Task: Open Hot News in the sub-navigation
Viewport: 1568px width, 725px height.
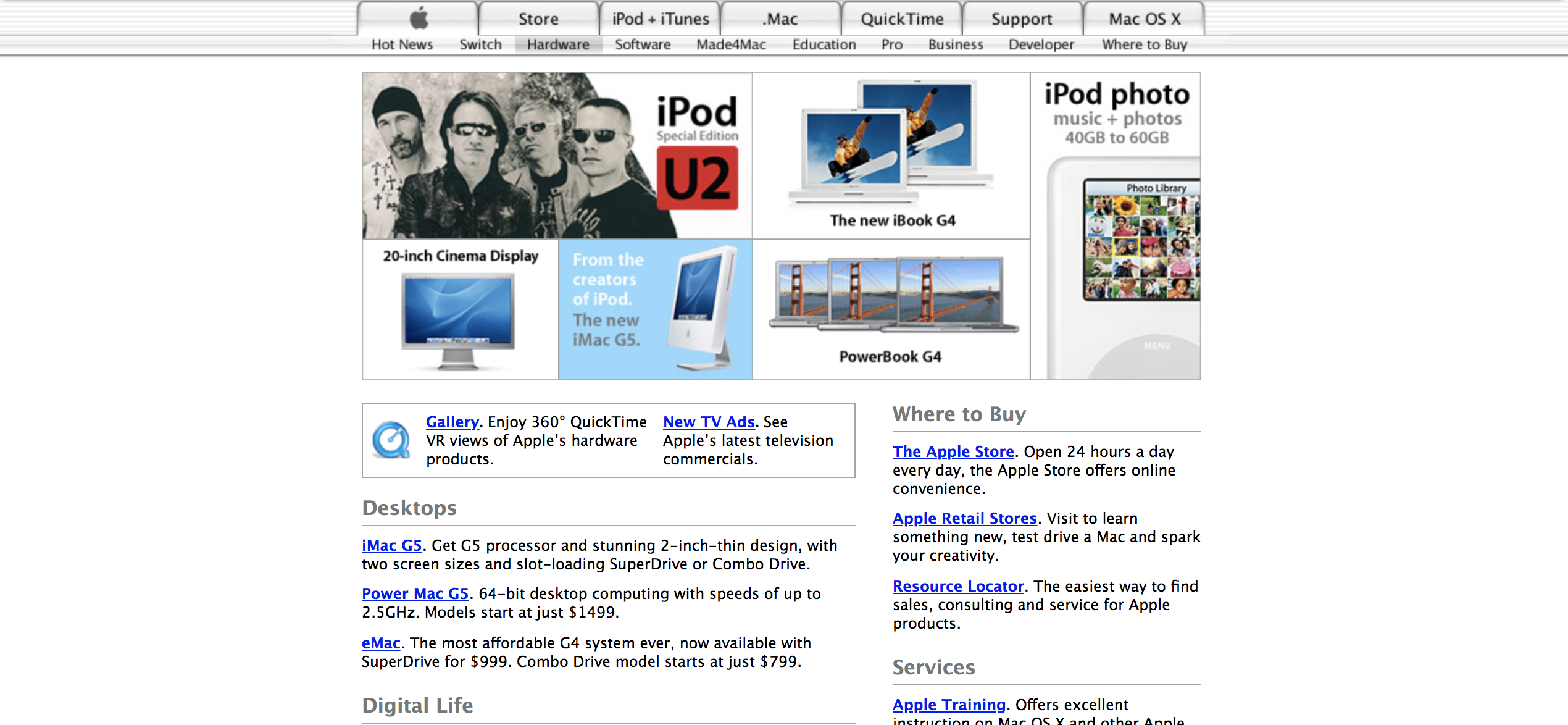Action: (401, 44)
